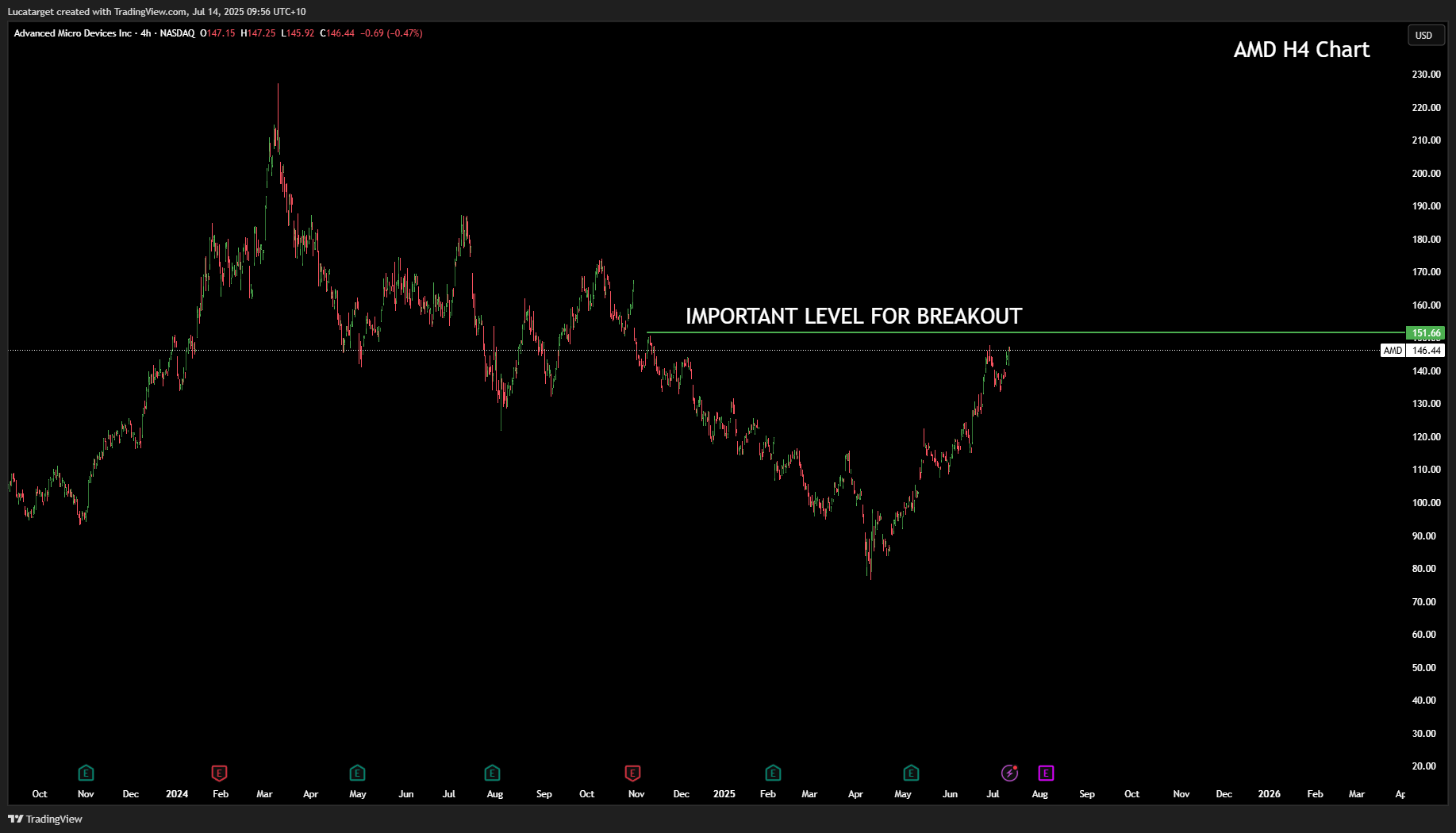Click the NASDAQ exchange label in the legend

coord(177,33)
